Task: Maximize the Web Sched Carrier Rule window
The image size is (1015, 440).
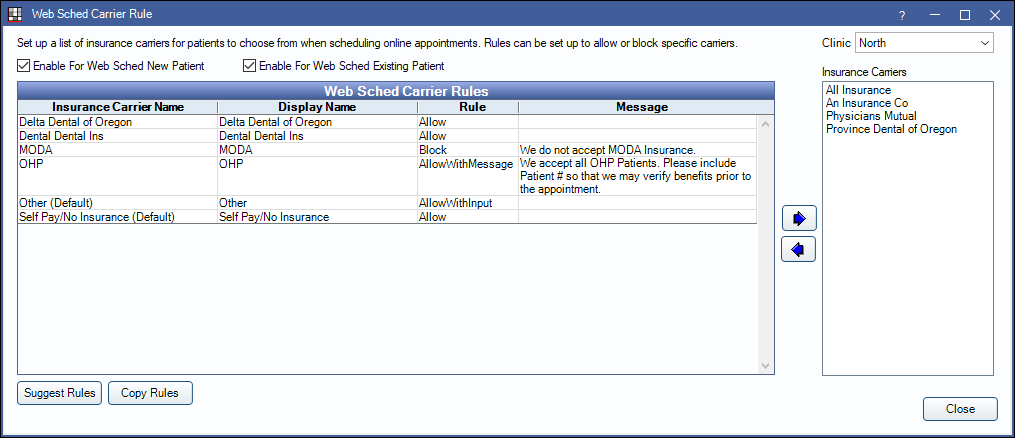Action: [965, 15]
